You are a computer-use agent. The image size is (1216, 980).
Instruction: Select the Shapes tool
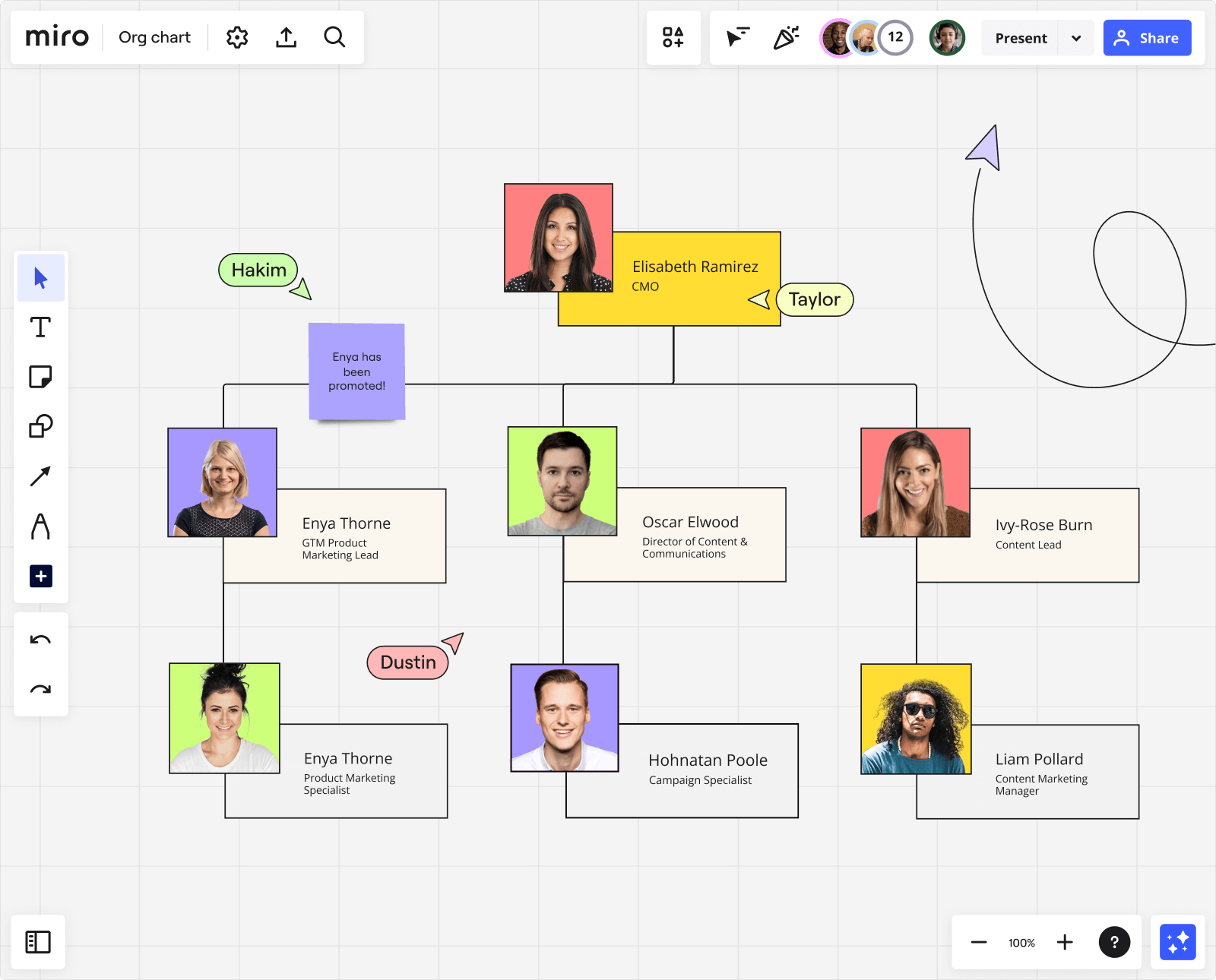tap(40, 426)
